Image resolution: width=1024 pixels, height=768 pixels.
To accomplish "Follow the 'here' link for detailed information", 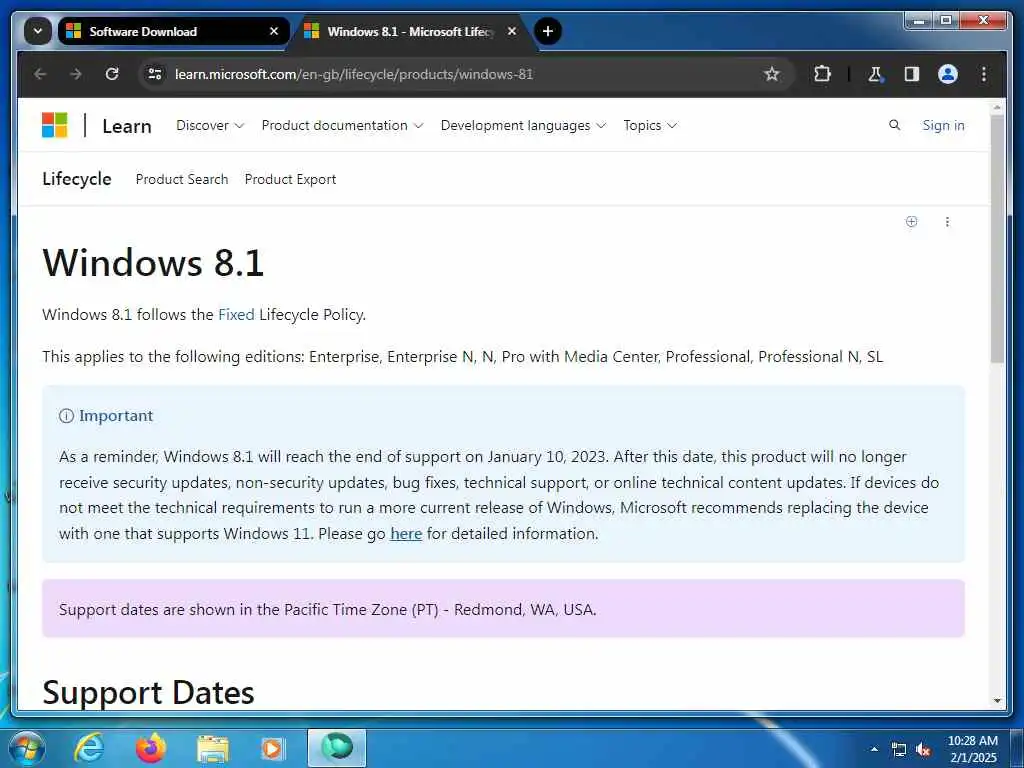I will [x=406, y=534].
